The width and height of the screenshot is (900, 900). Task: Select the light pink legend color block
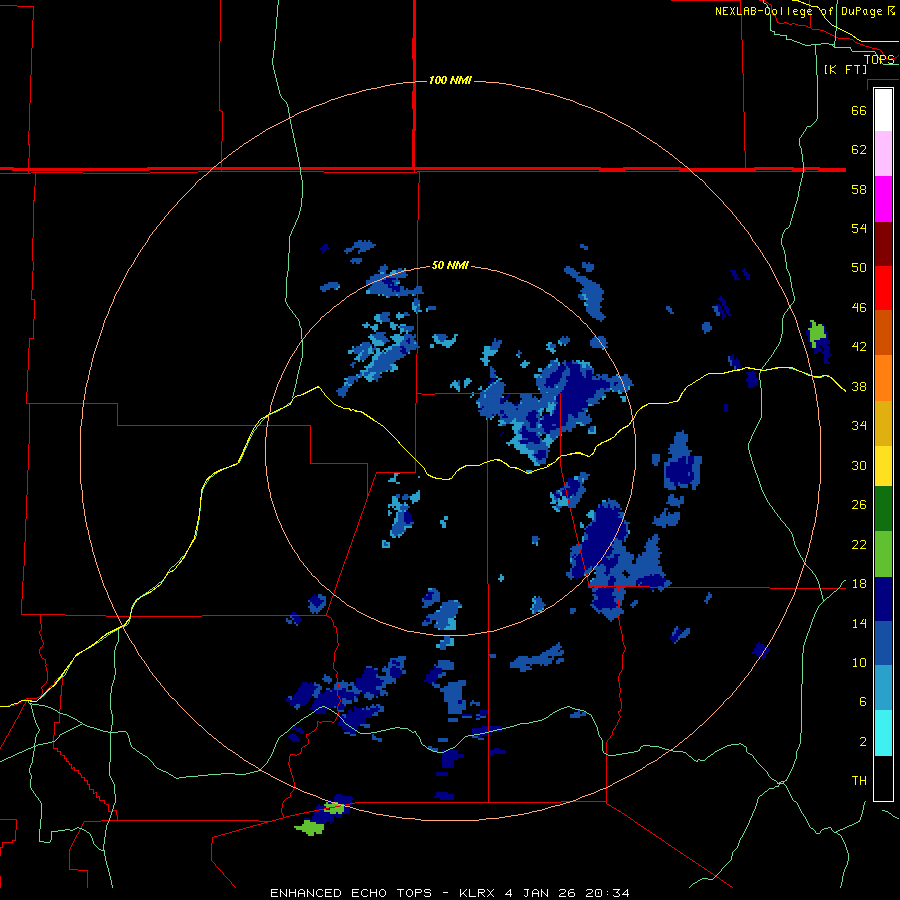883,154
